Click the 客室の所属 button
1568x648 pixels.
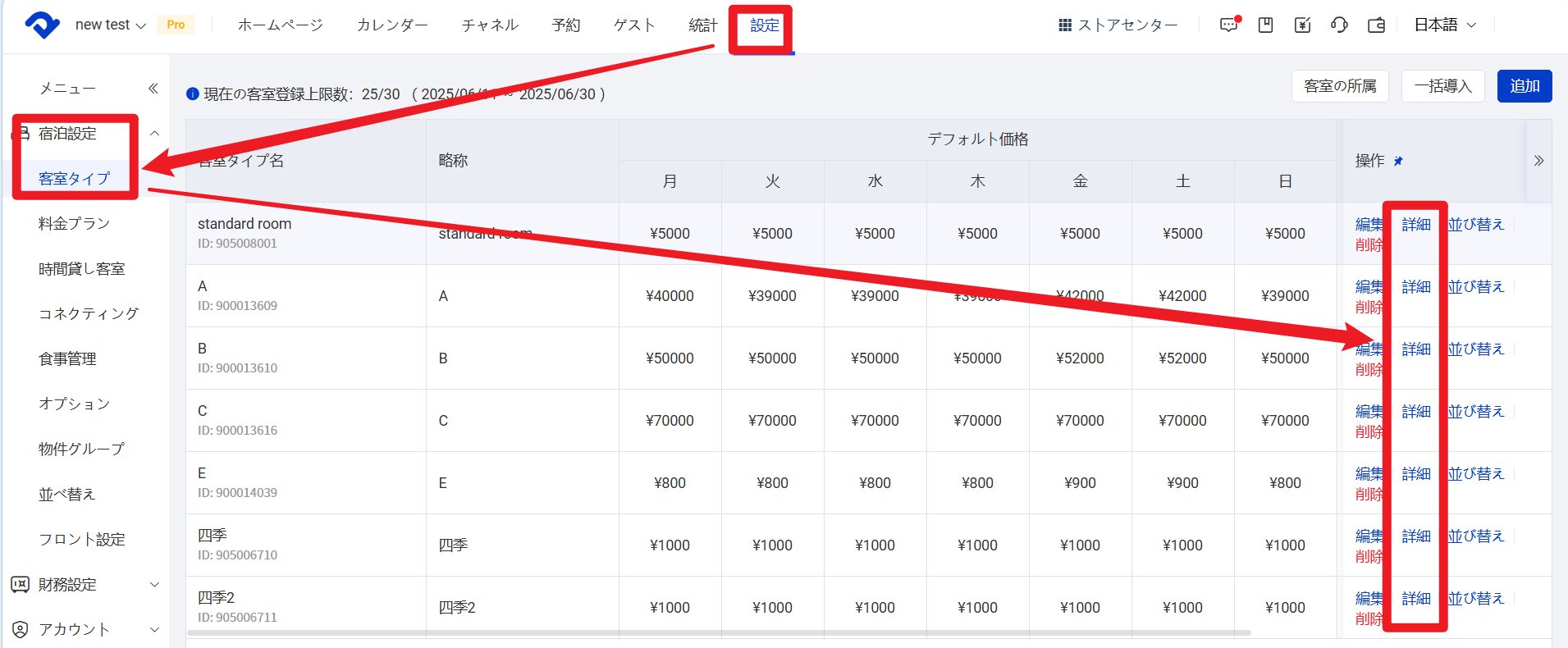[1340, 86]
